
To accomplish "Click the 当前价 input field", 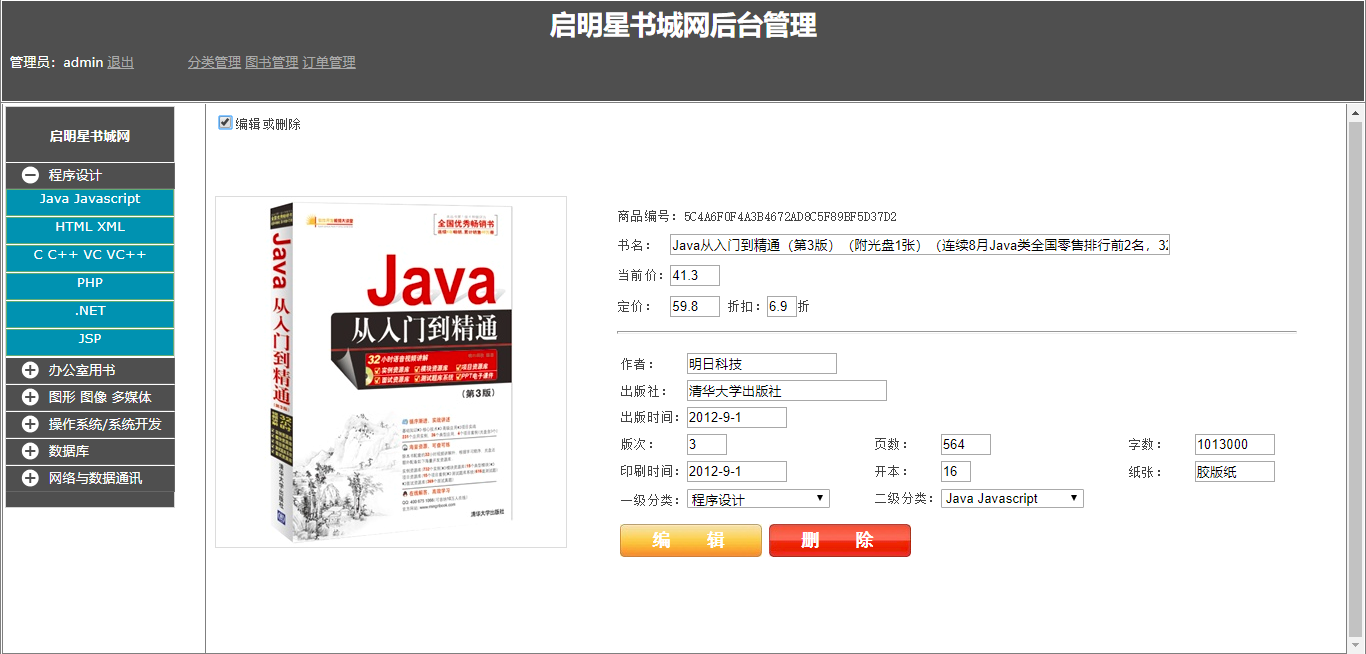I will (695, 275).
